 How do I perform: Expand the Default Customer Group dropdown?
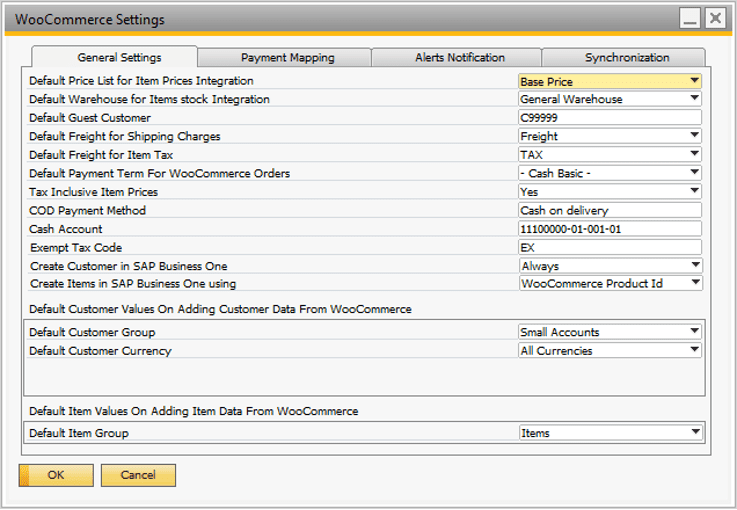[610, 332]
